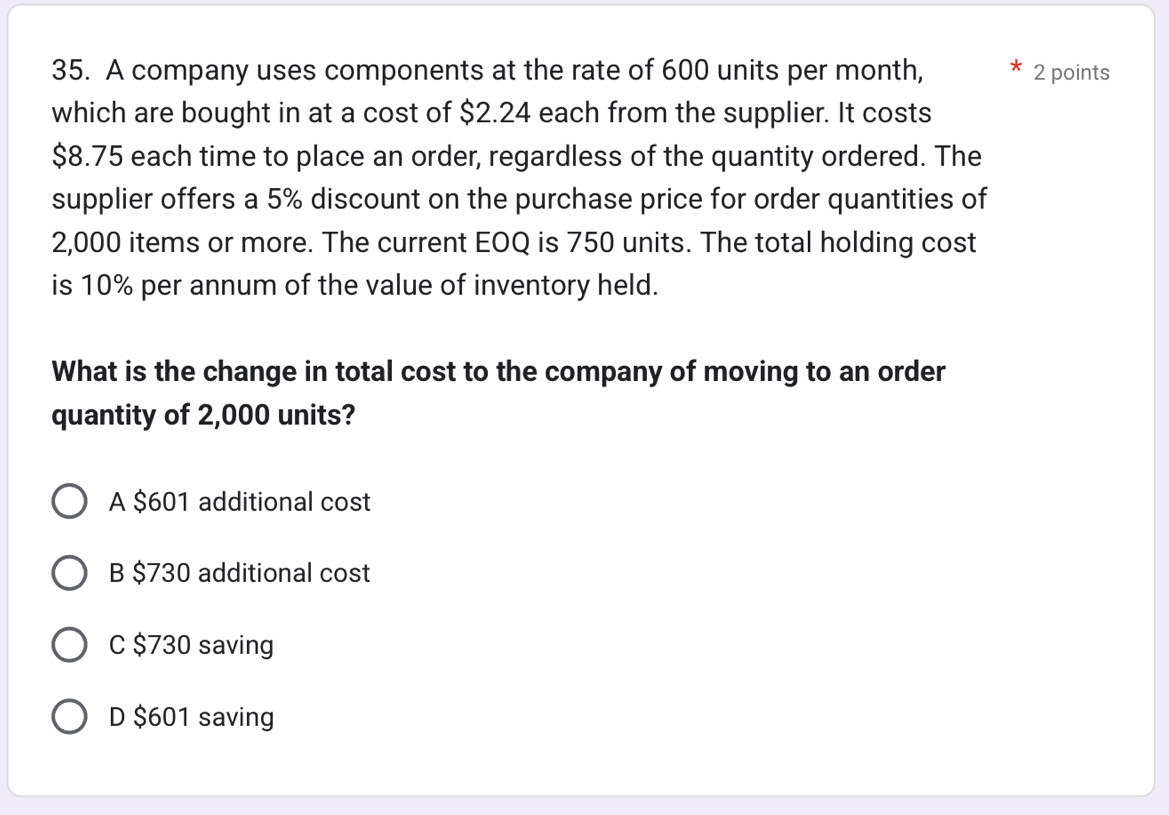Click the radio circle beside option A
Viewport: 1169px width, 815px height.
pos(69,501)
